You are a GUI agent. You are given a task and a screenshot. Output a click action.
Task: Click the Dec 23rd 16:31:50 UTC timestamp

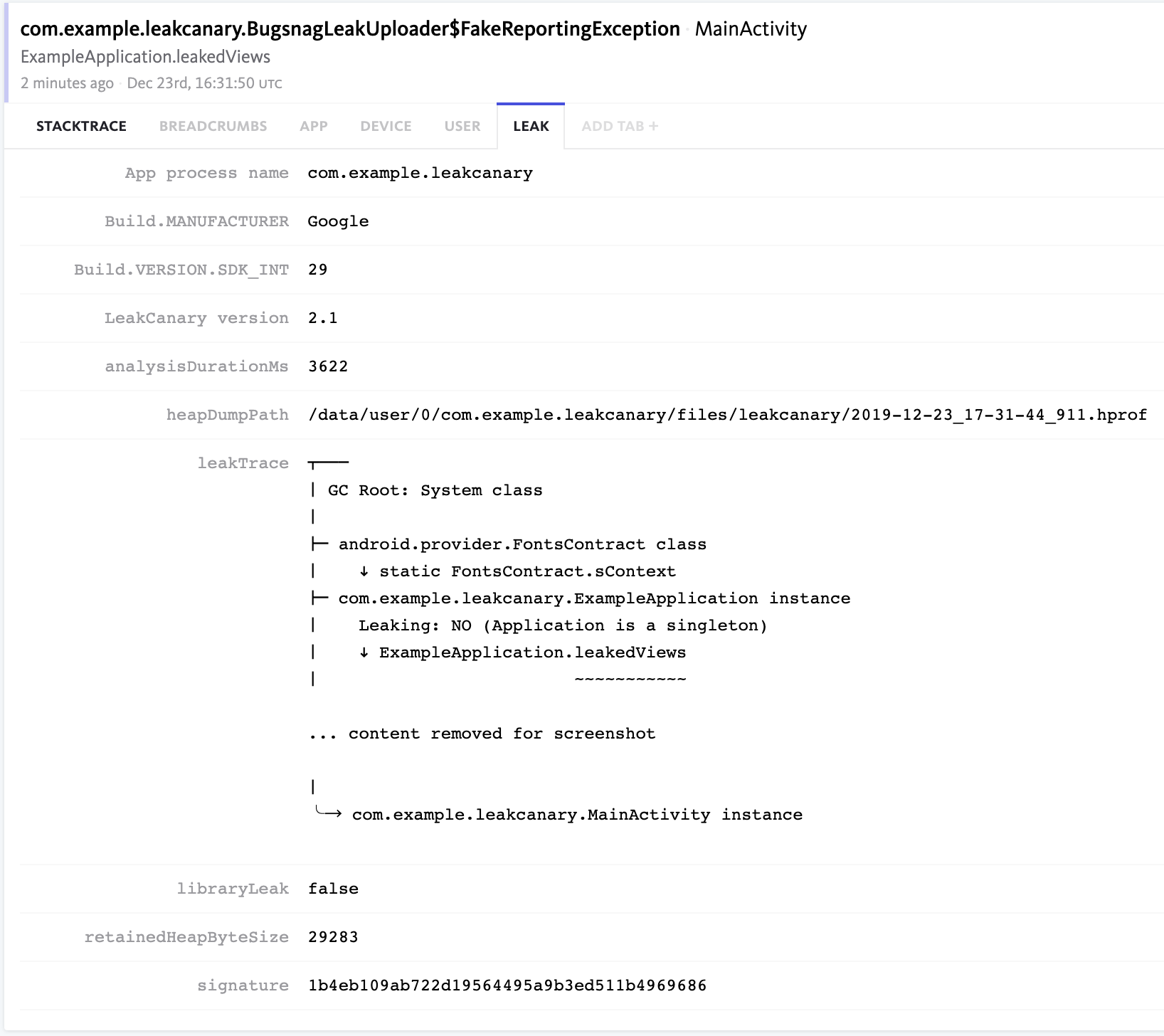pos(204,83)
